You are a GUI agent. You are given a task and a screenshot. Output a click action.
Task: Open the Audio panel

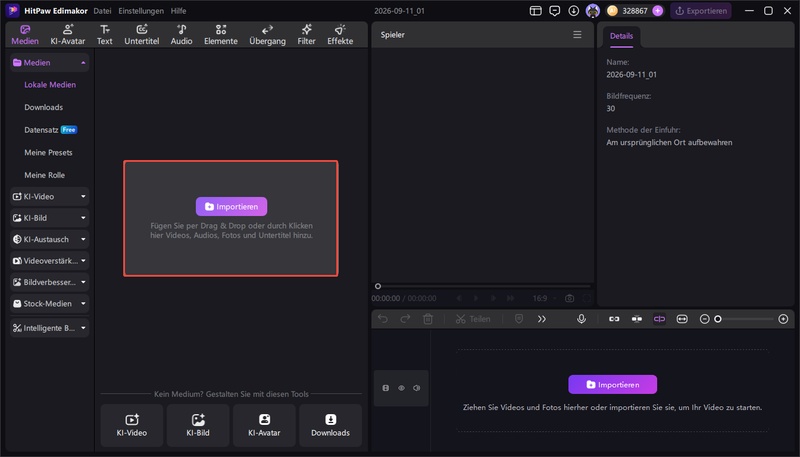[182, 35]
